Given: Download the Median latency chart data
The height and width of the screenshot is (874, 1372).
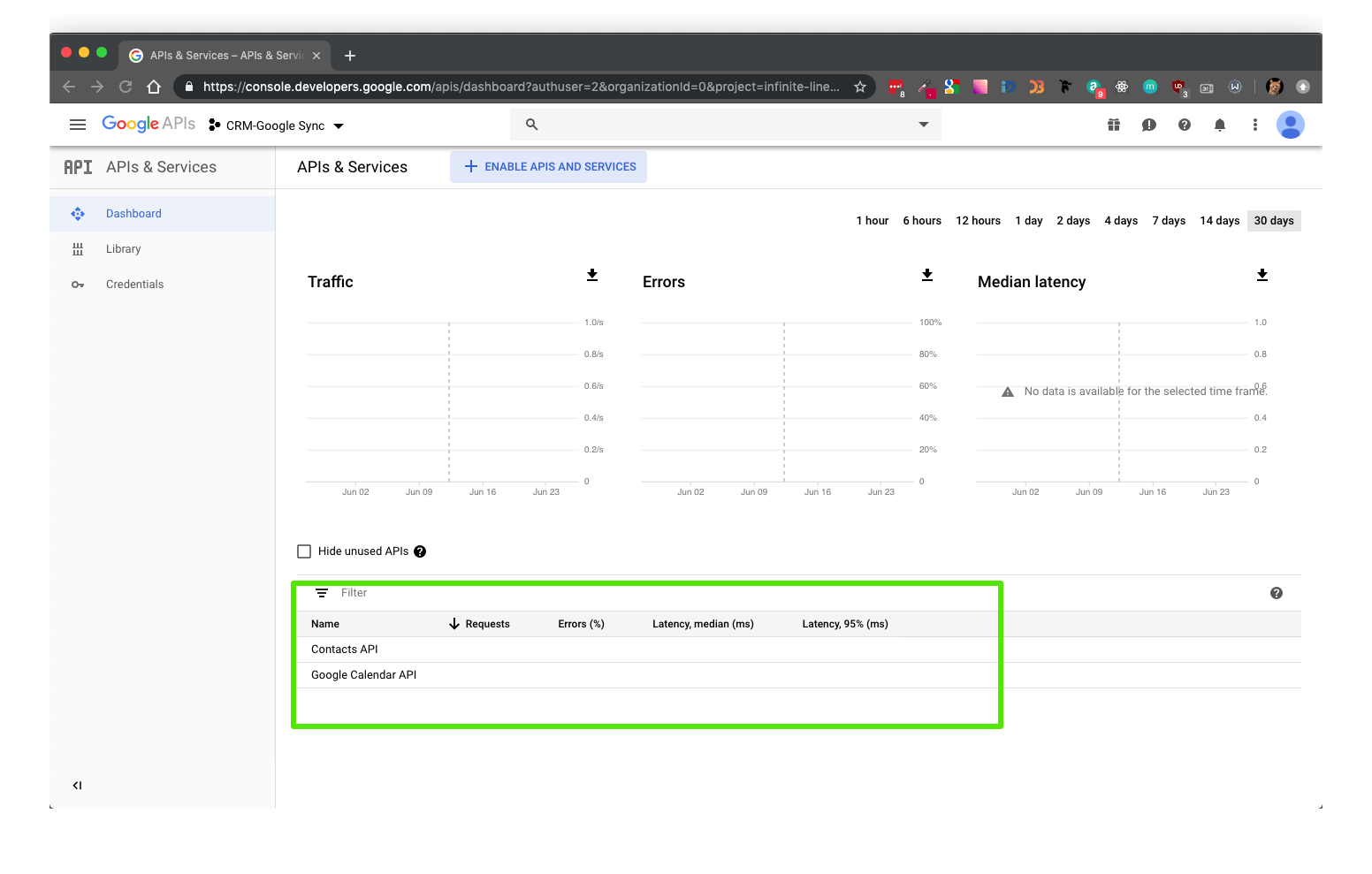Looking at the screenshot, I should tap(1262, 275).
